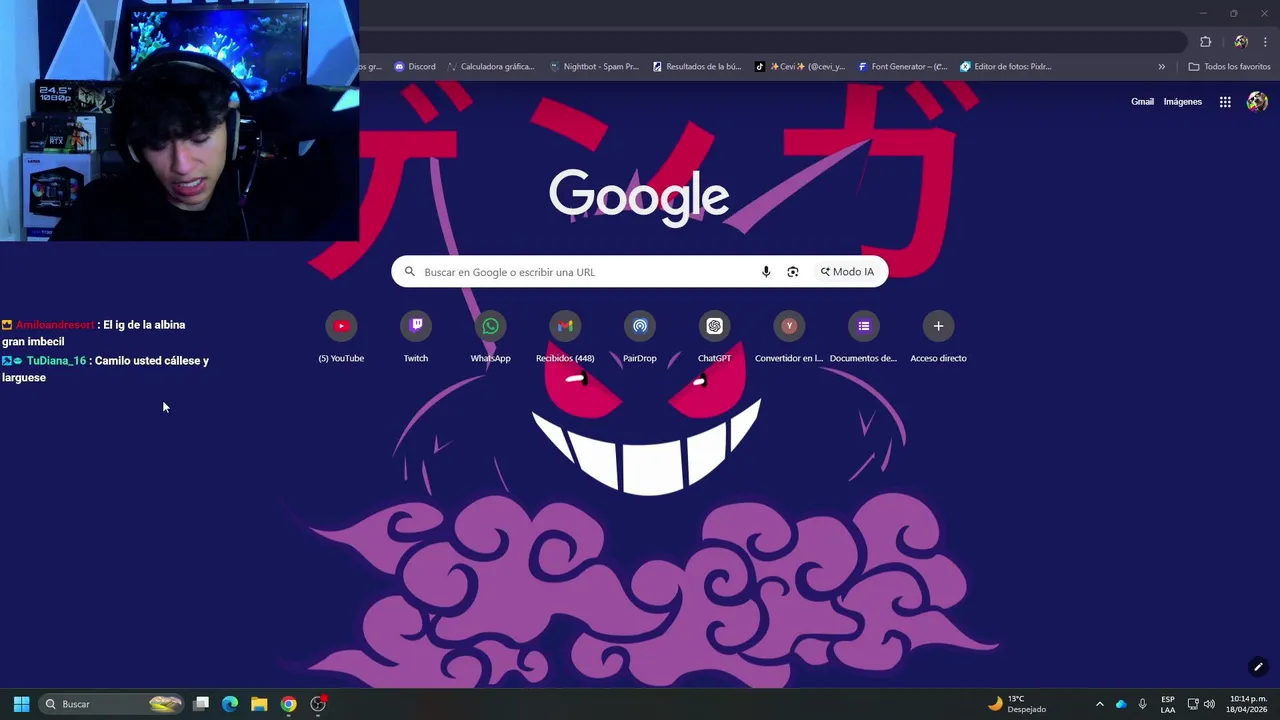The image size is (1280, 720).
Task: Open the OneDrive tray icon
Action: point(1121,704)
